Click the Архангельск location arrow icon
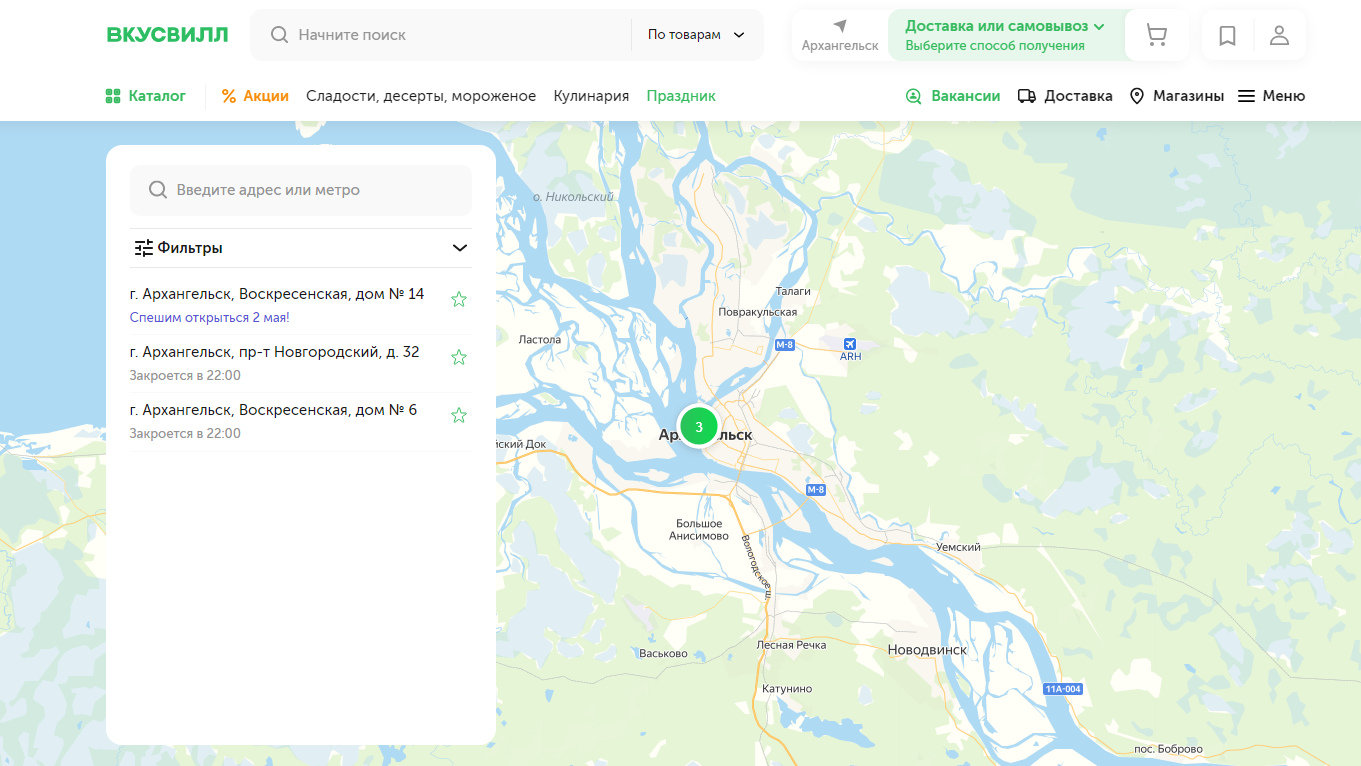 click(840, 26)
